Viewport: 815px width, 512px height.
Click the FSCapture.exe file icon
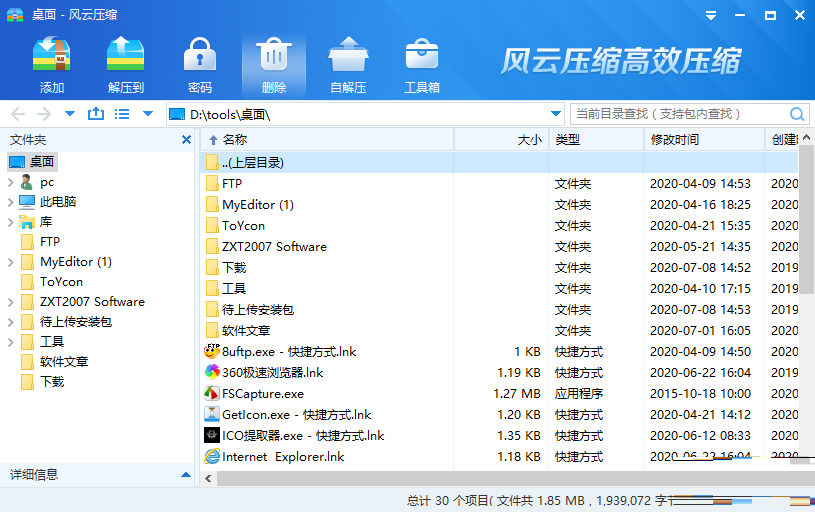212,393
